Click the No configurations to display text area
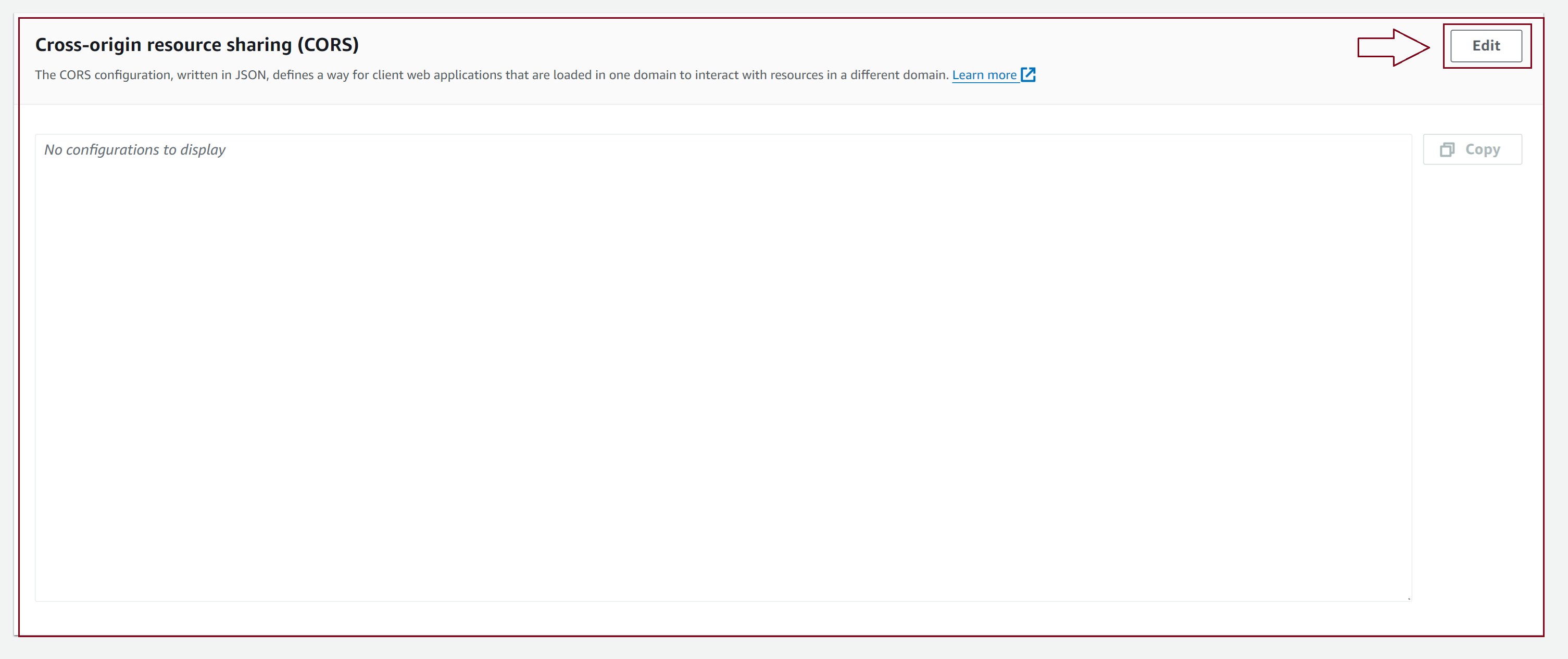The height and width of the screenshot is (659, 1568). (x=723, y=367)
